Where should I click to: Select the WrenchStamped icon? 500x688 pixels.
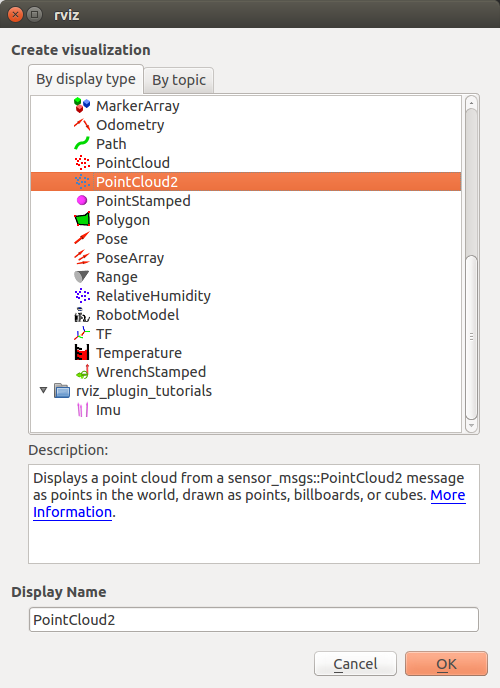tap(82, 372)
